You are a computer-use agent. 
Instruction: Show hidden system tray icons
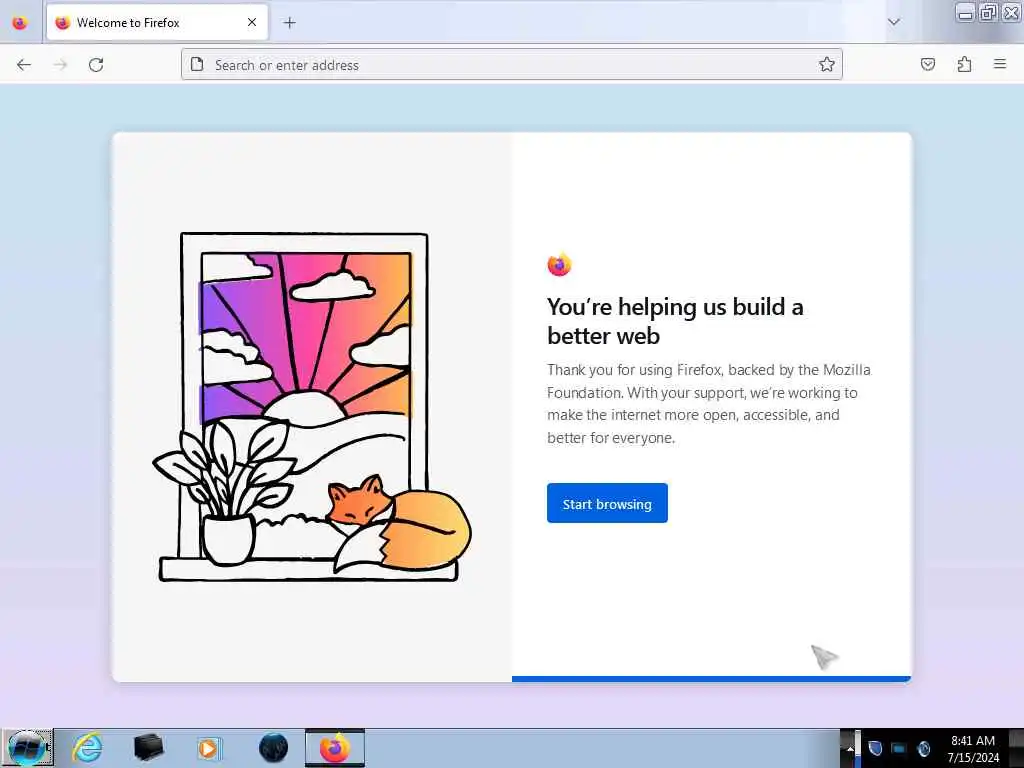click(x=850, y=748)
